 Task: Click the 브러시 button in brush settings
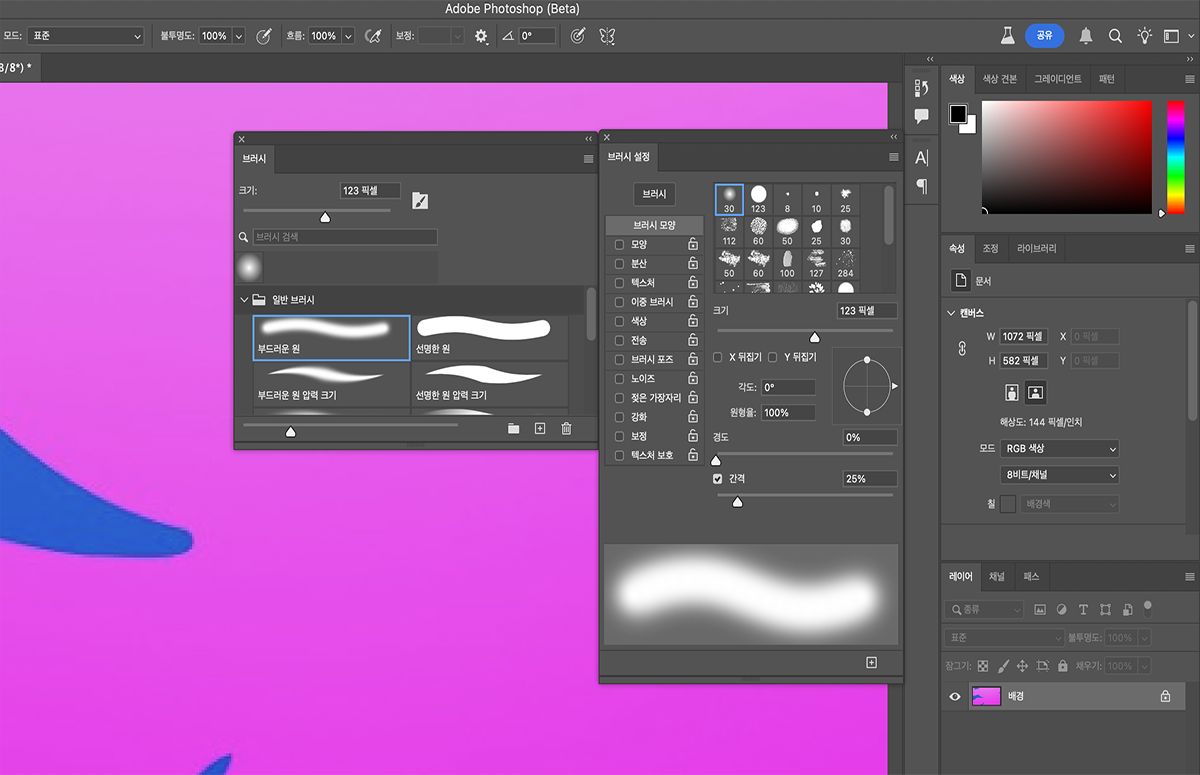[654, 194]
